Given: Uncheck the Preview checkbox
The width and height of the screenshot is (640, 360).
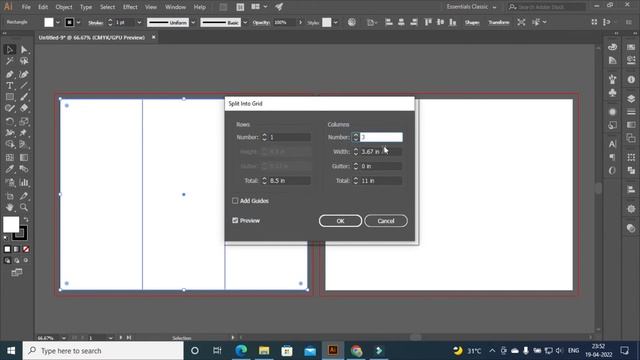Looking at the screenshot, I should click(235, 220).
